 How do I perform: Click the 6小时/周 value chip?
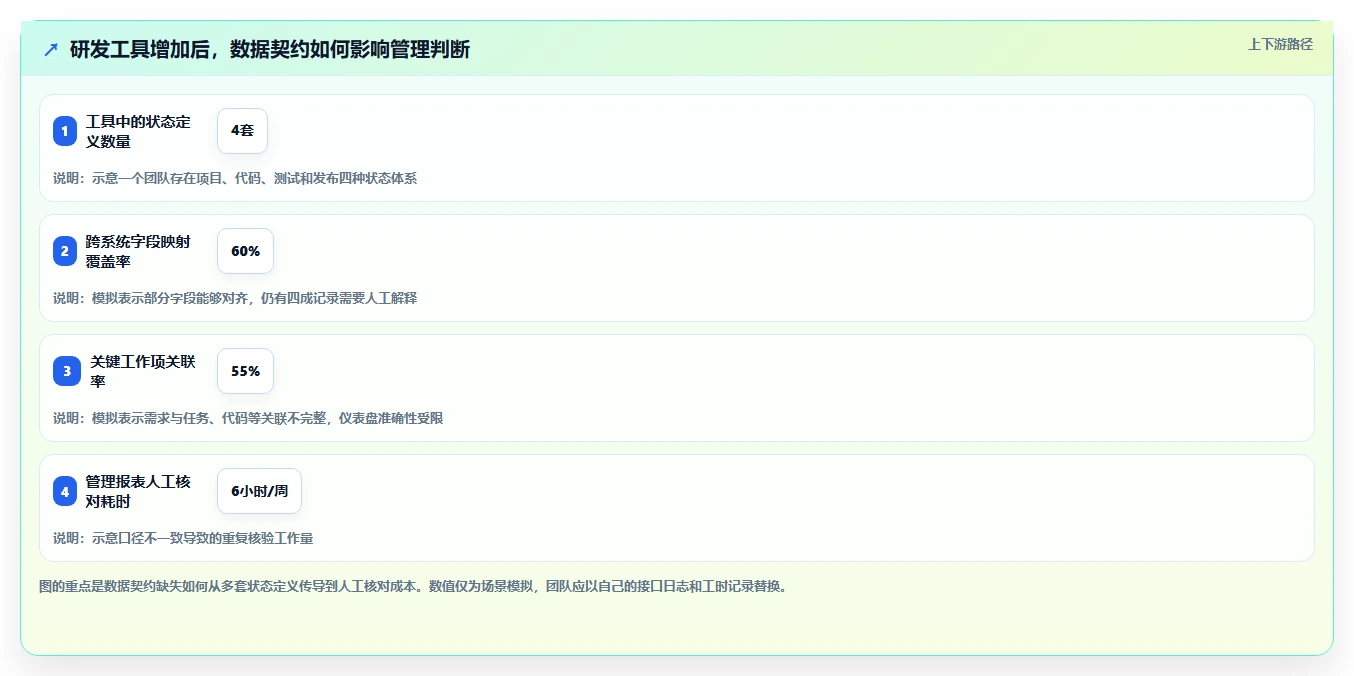[x=259, y=491]
